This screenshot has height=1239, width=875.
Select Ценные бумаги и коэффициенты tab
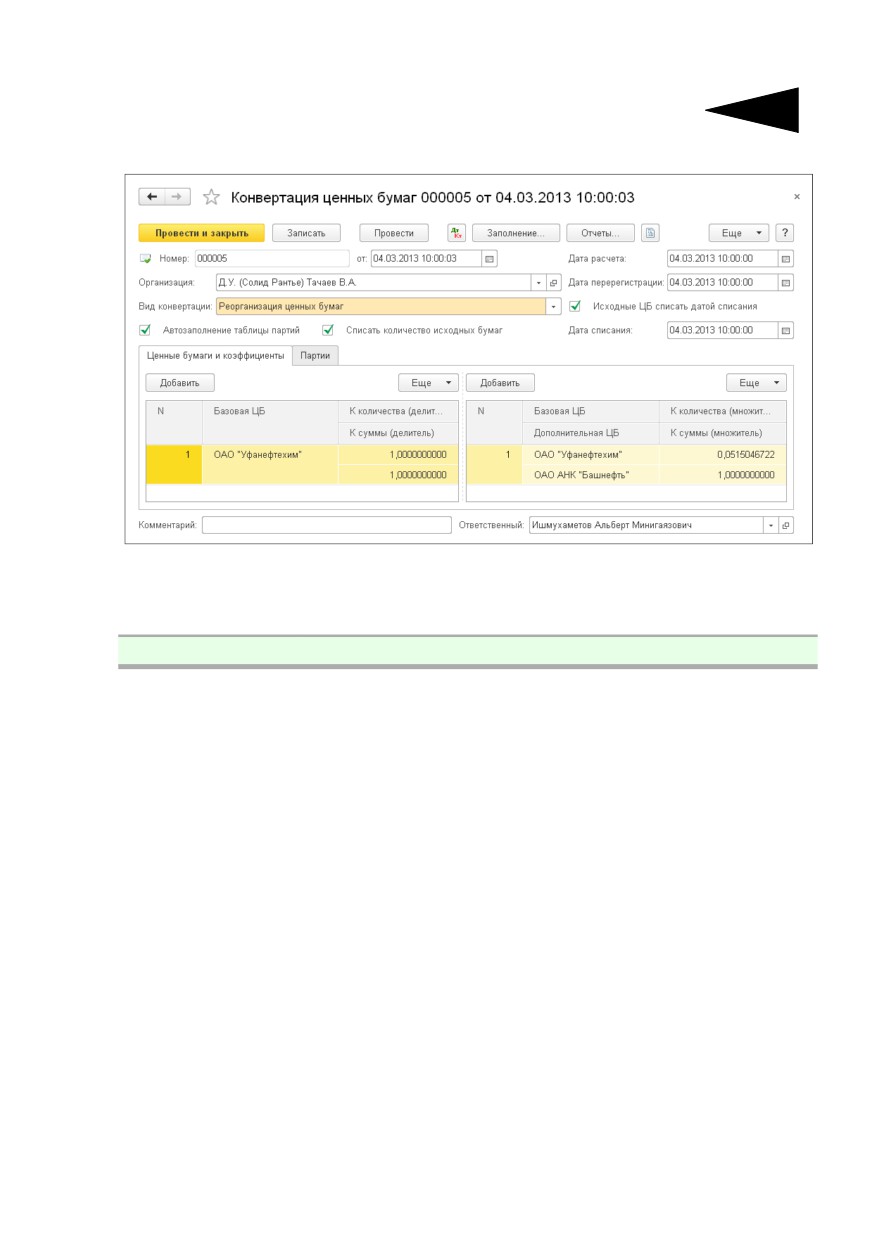click(215, 355)
